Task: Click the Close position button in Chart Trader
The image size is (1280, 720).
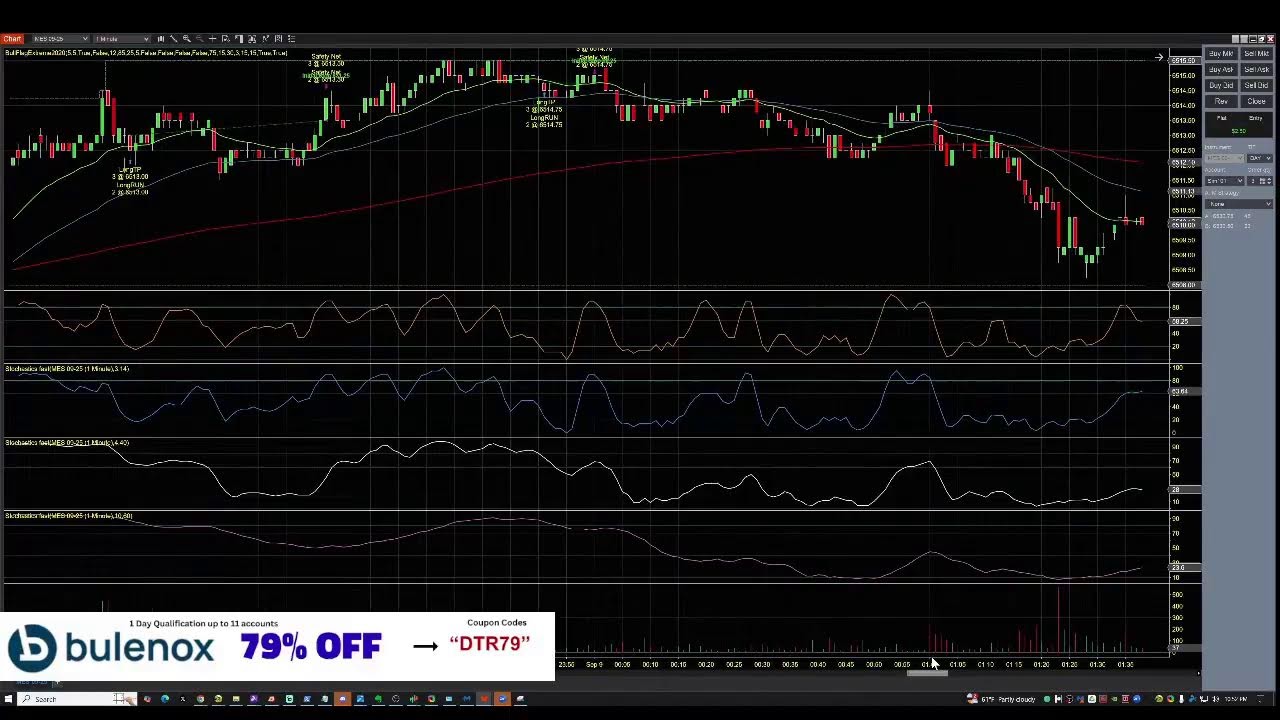Action: (1257, 101)
